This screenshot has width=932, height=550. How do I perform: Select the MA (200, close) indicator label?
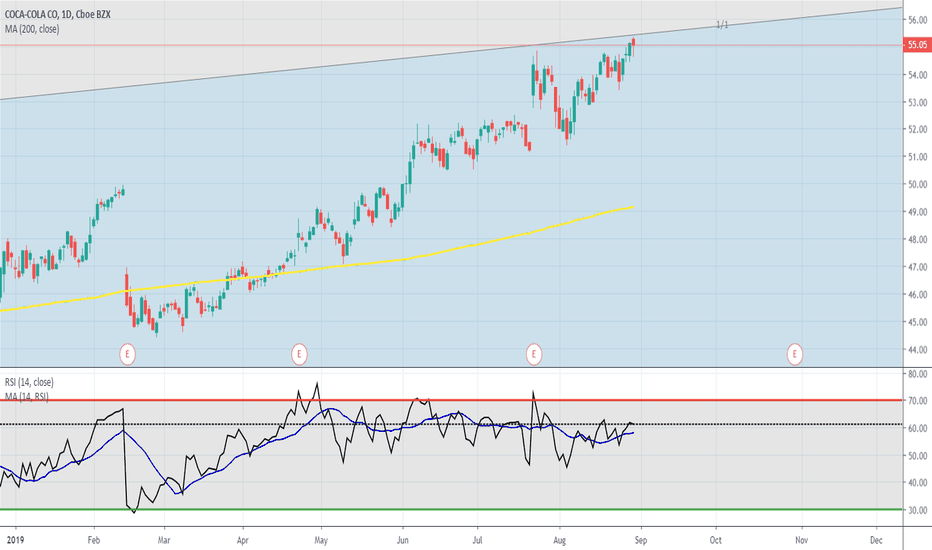tap(32, 29)
